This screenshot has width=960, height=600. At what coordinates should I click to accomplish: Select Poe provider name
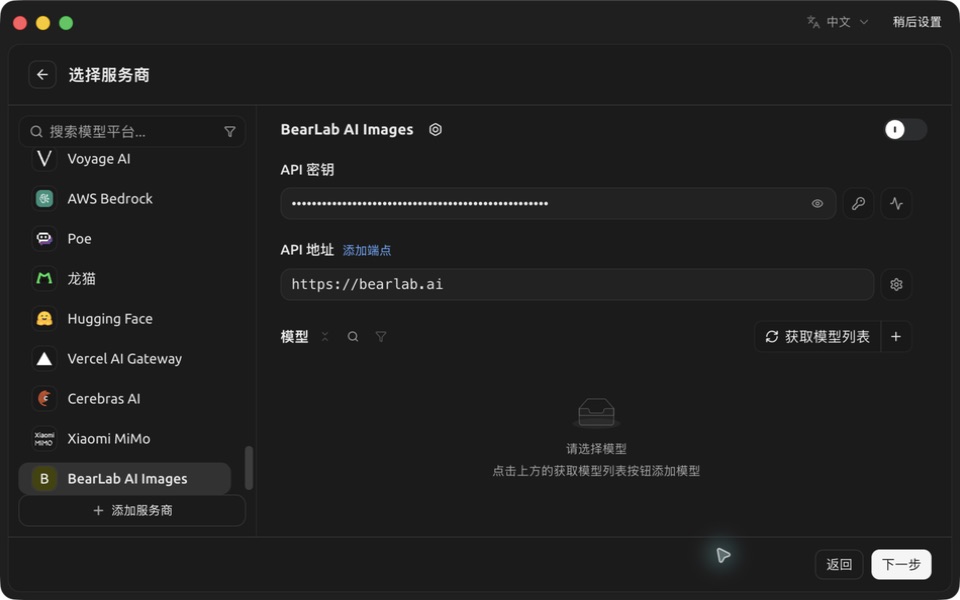click(x=80, y=239)
